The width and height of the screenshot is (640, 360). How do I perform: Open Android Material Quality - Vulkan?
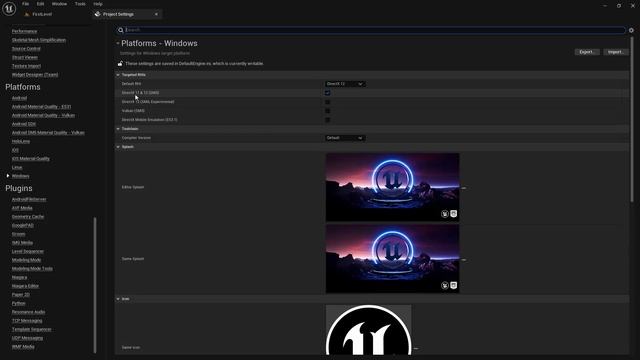click(43, 116)
